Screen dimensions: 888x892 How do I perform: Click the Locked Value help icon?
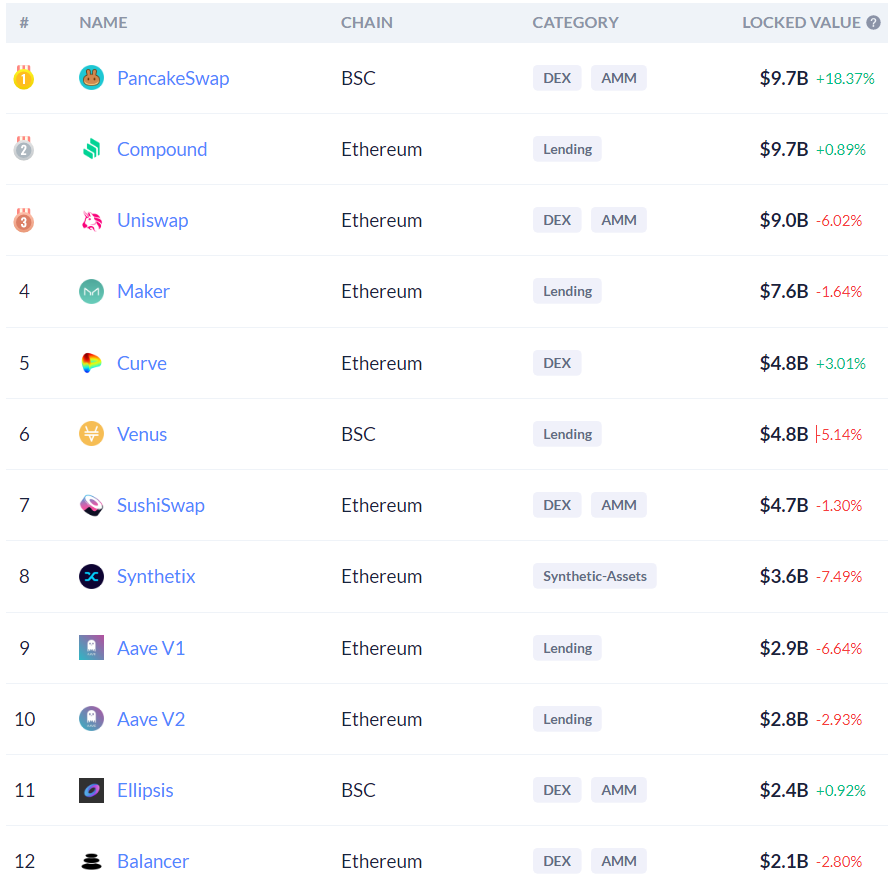[x=873, y=22]
